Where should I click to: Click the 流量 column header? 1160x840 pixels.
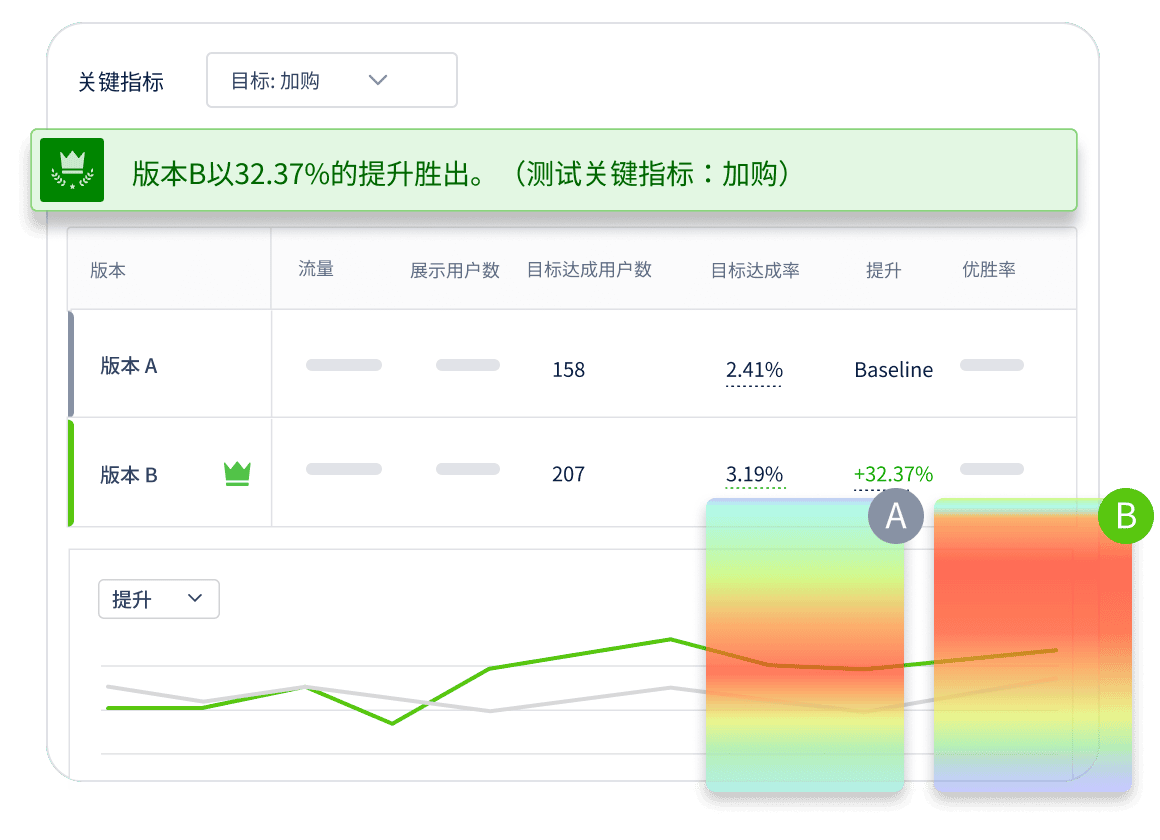[316, 269]
